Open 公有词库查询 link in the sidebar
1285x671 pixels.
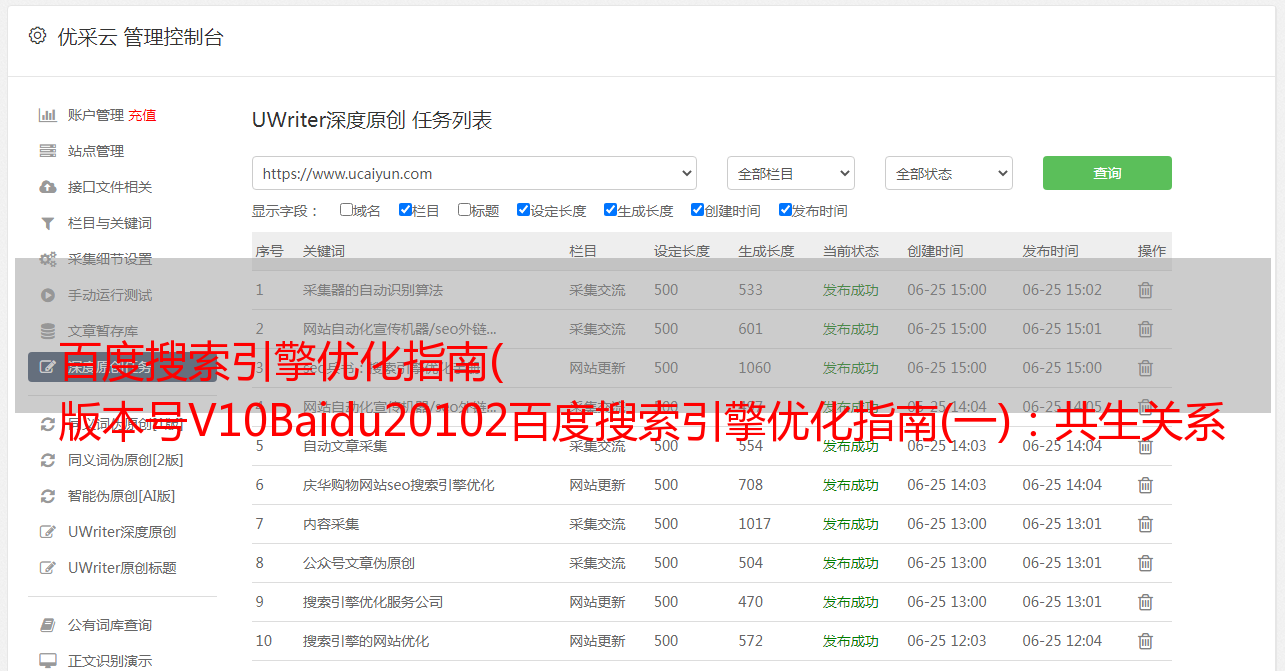[110, 625]
